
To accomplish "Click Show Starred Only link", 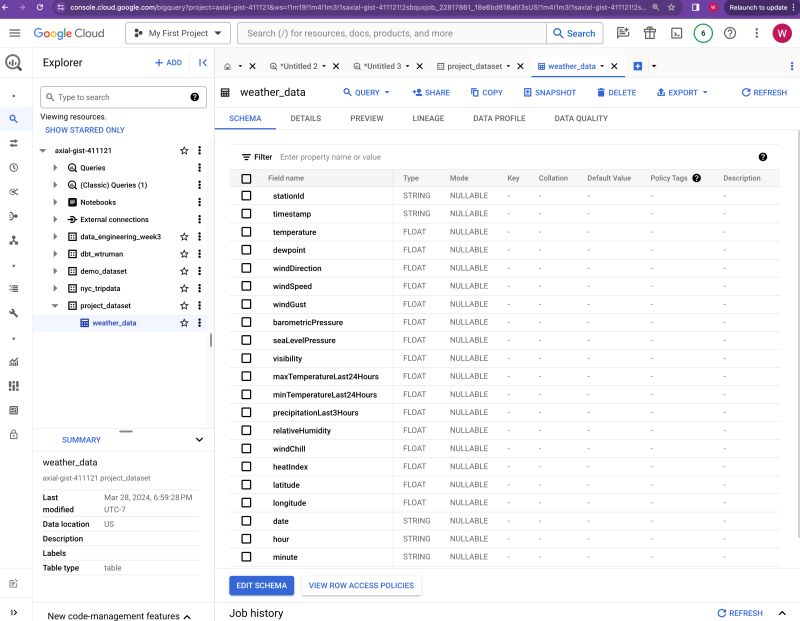I will tap(85, 130).
